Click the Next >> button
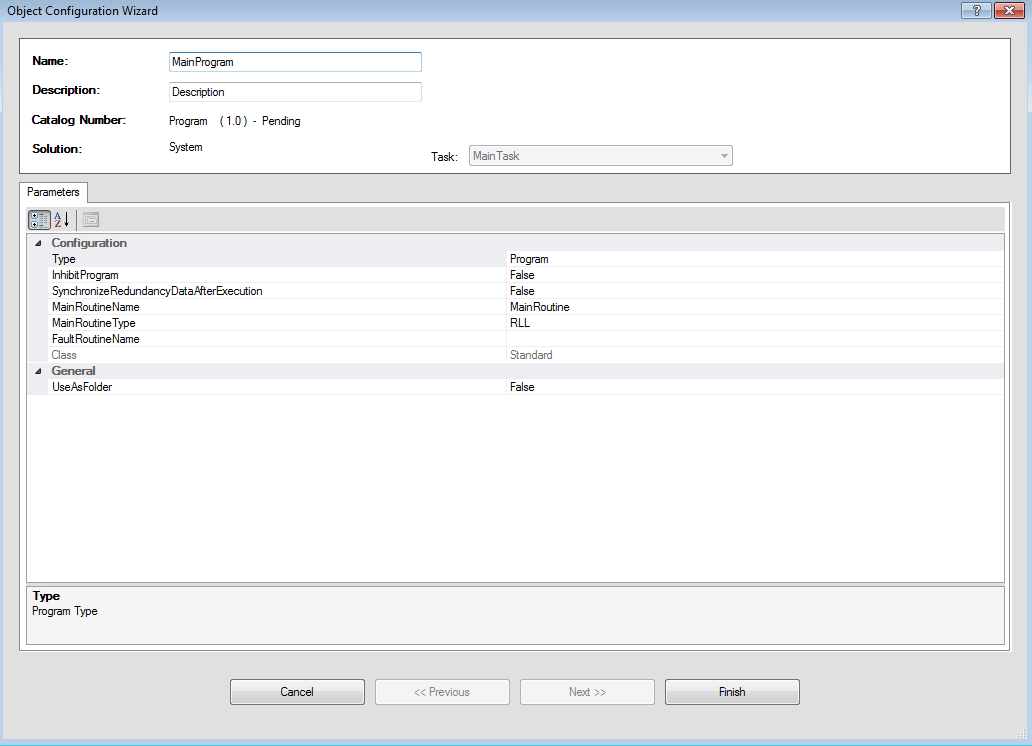Screen dimensions: 1032x746 point(587,692)
